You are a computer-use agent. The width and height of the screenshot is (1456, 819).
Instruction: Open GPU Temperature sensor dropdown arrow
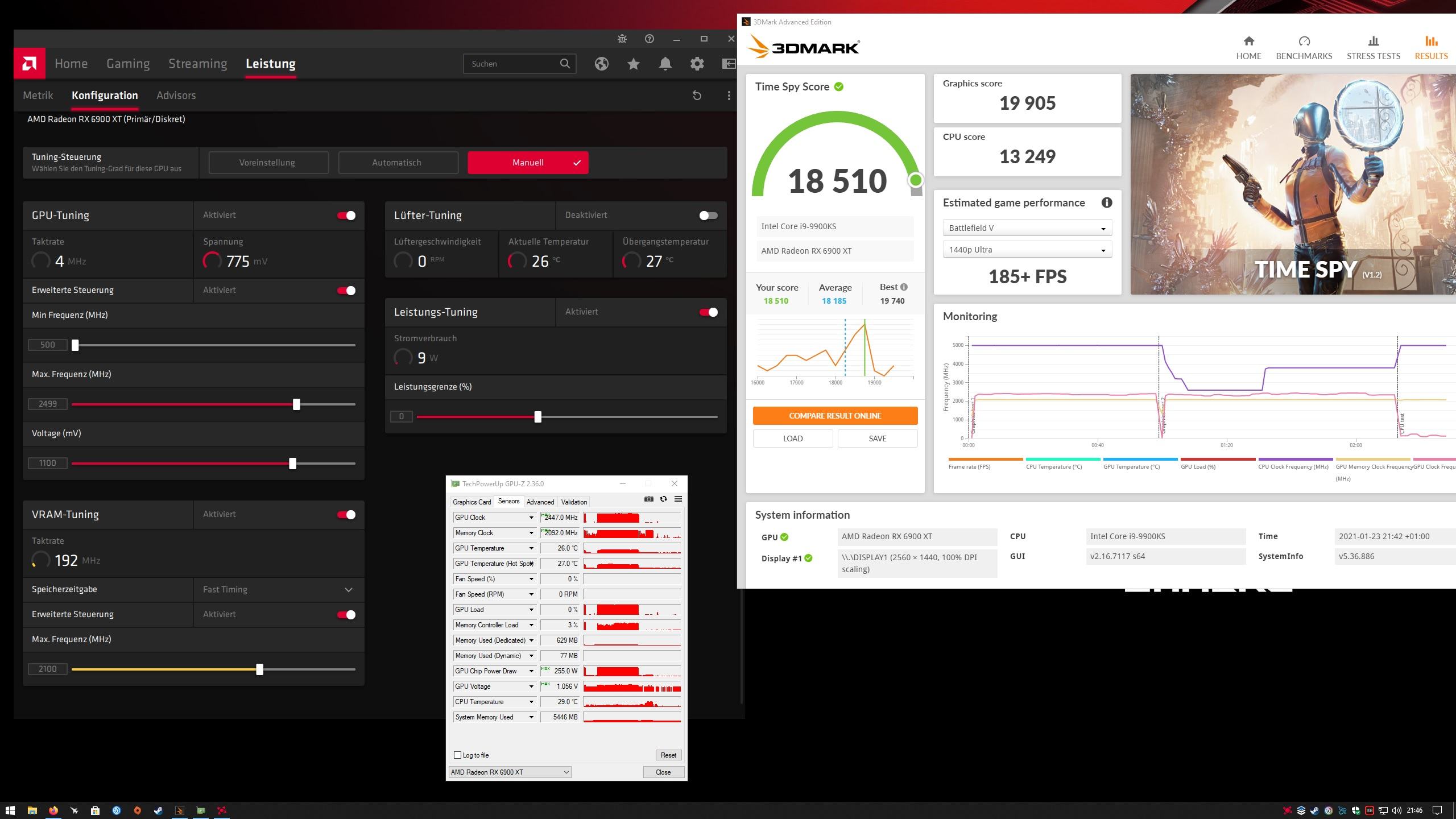pos(531,548)
